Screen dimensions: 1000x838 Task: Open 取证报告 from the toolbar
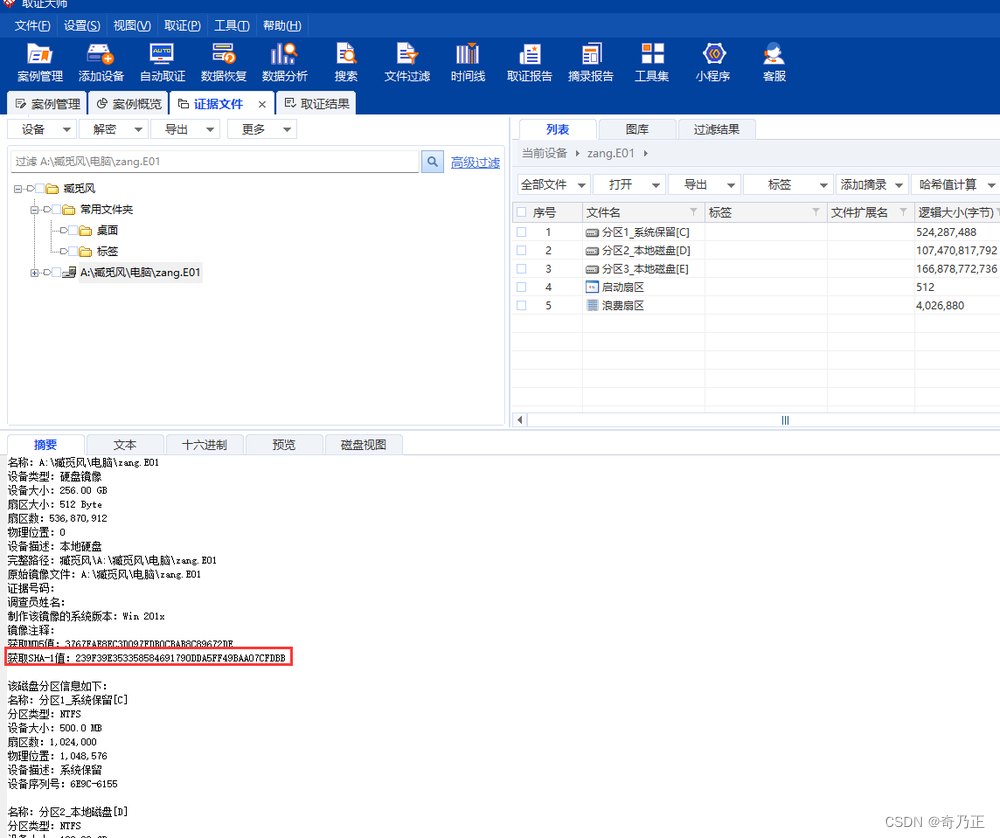click(x=529, y=62)
